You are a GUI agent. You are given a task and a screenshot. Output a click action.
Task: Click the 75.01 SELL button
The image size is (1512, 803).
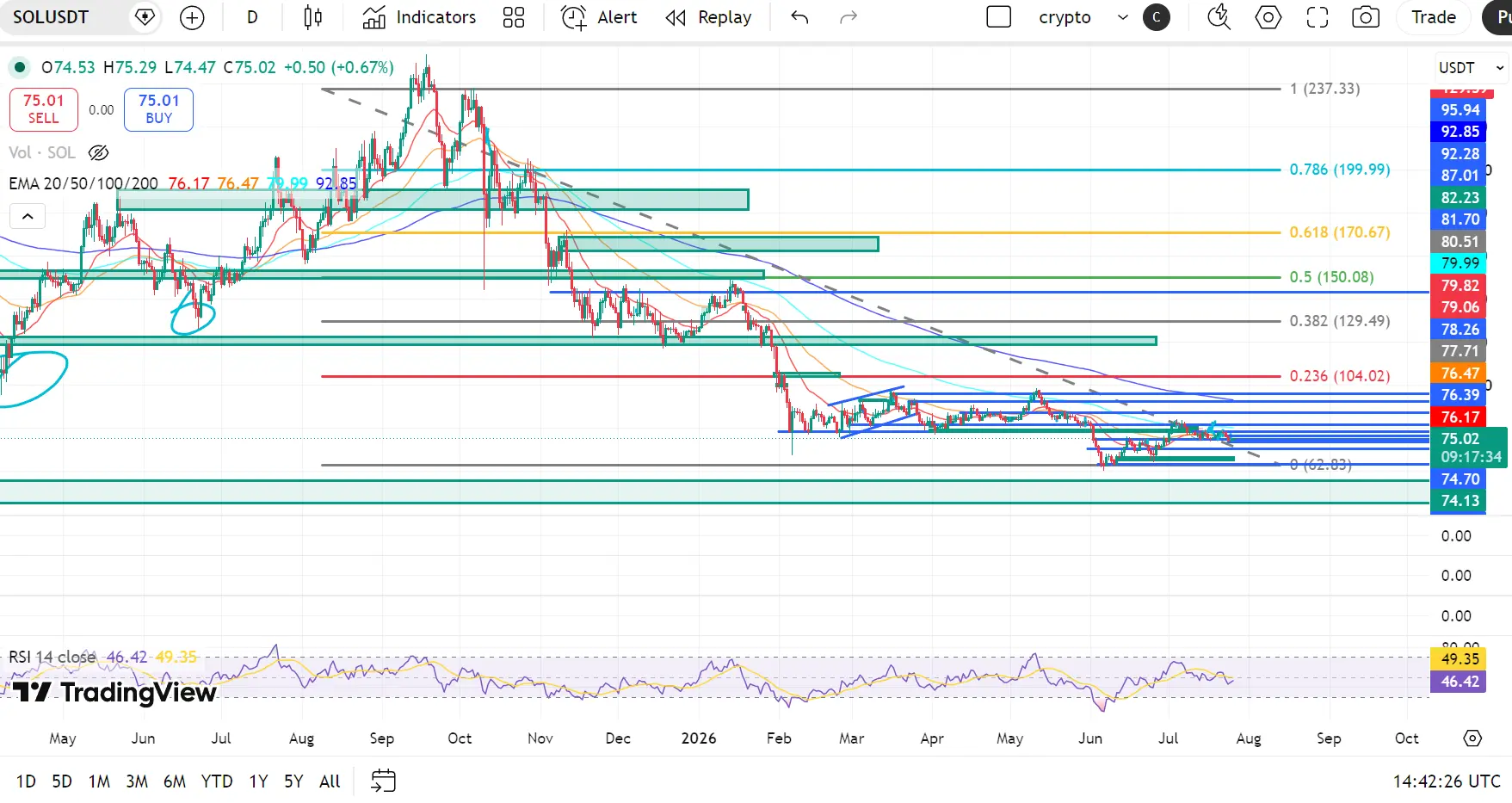pyautogui.click(x=44, y=109)
